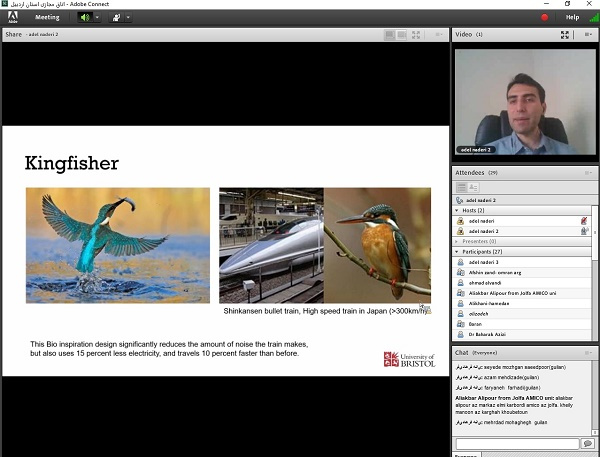Screen dimensions: 600x457
Task: Maximize the Video pod to full screen
Action: tap(565, 34)
